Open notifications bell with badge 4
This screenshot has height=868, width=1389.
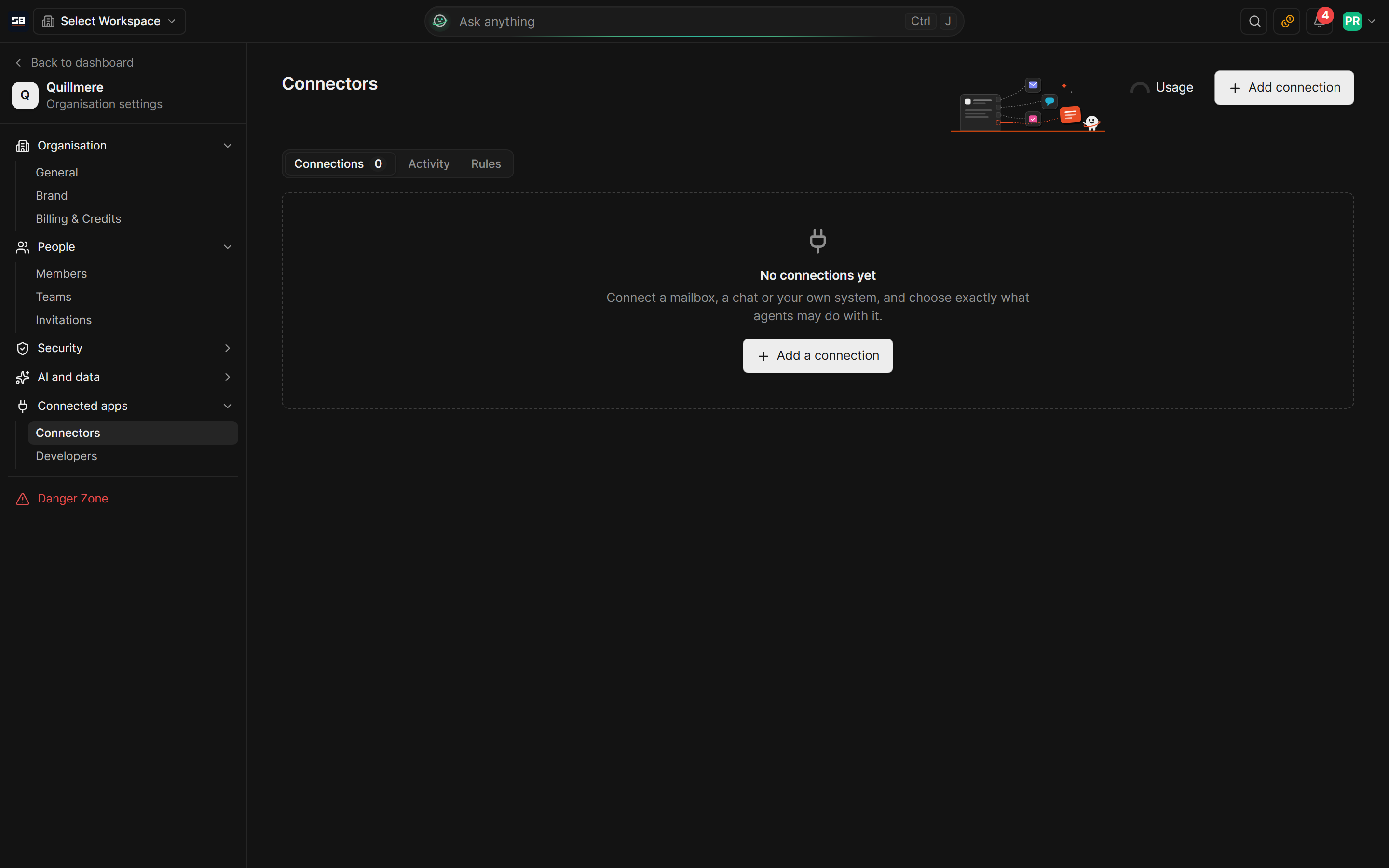pos(1319,21)
